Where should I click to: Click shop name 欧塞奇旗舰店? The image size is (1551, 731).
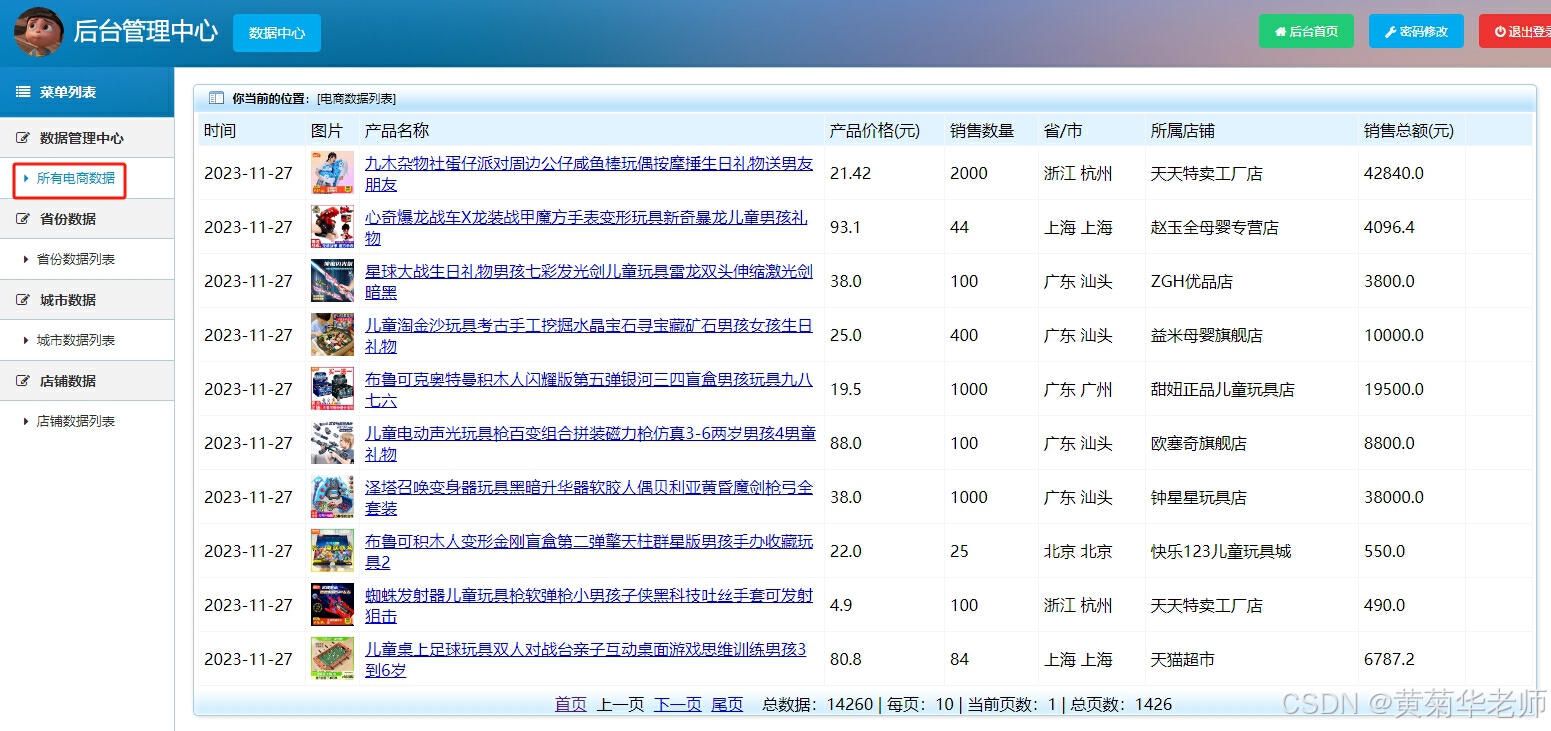click(1198, 443)
